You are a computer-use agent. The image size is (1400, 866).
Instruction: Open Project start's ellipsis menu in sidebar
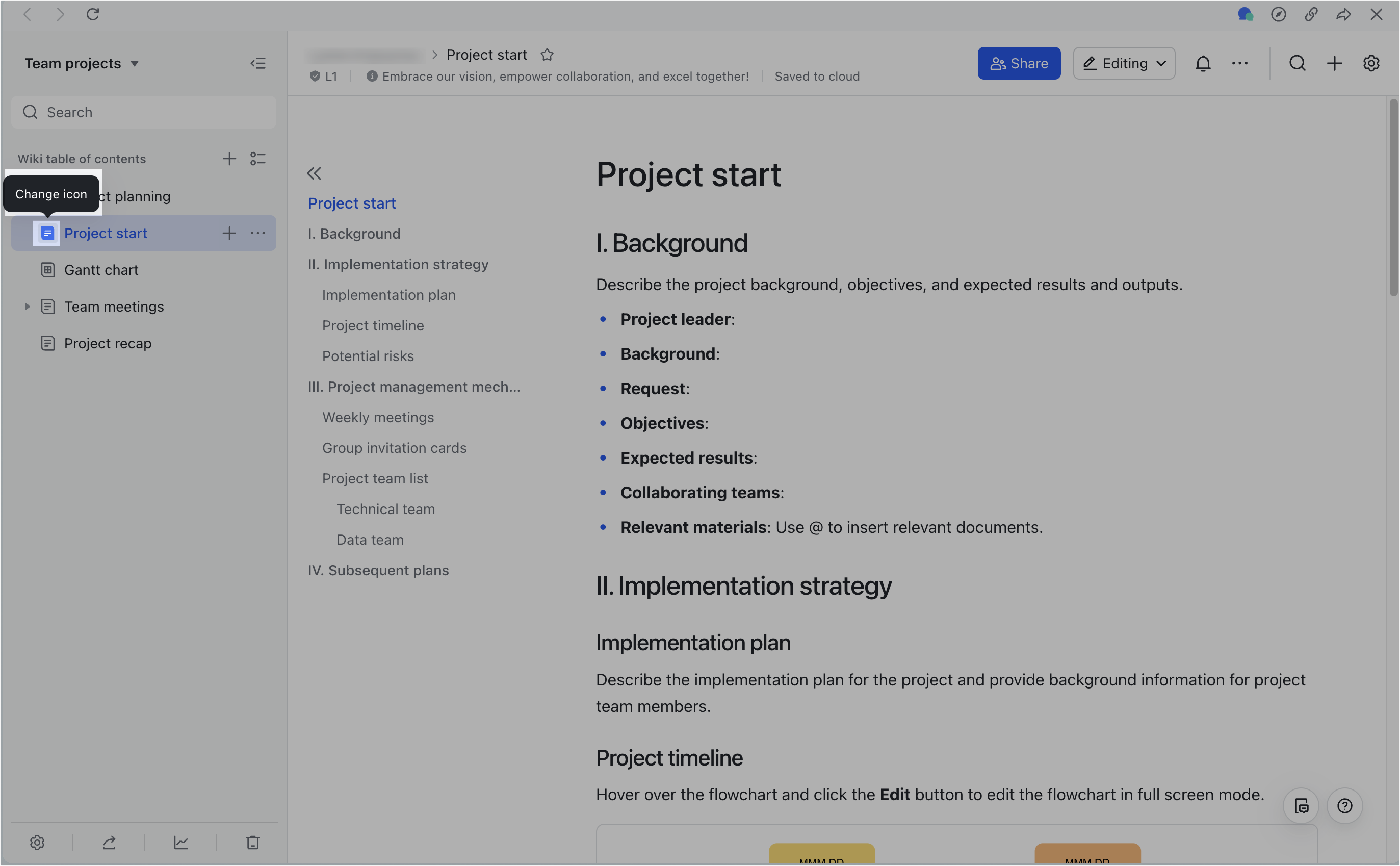pyautogui.click(x=258, y=233)
